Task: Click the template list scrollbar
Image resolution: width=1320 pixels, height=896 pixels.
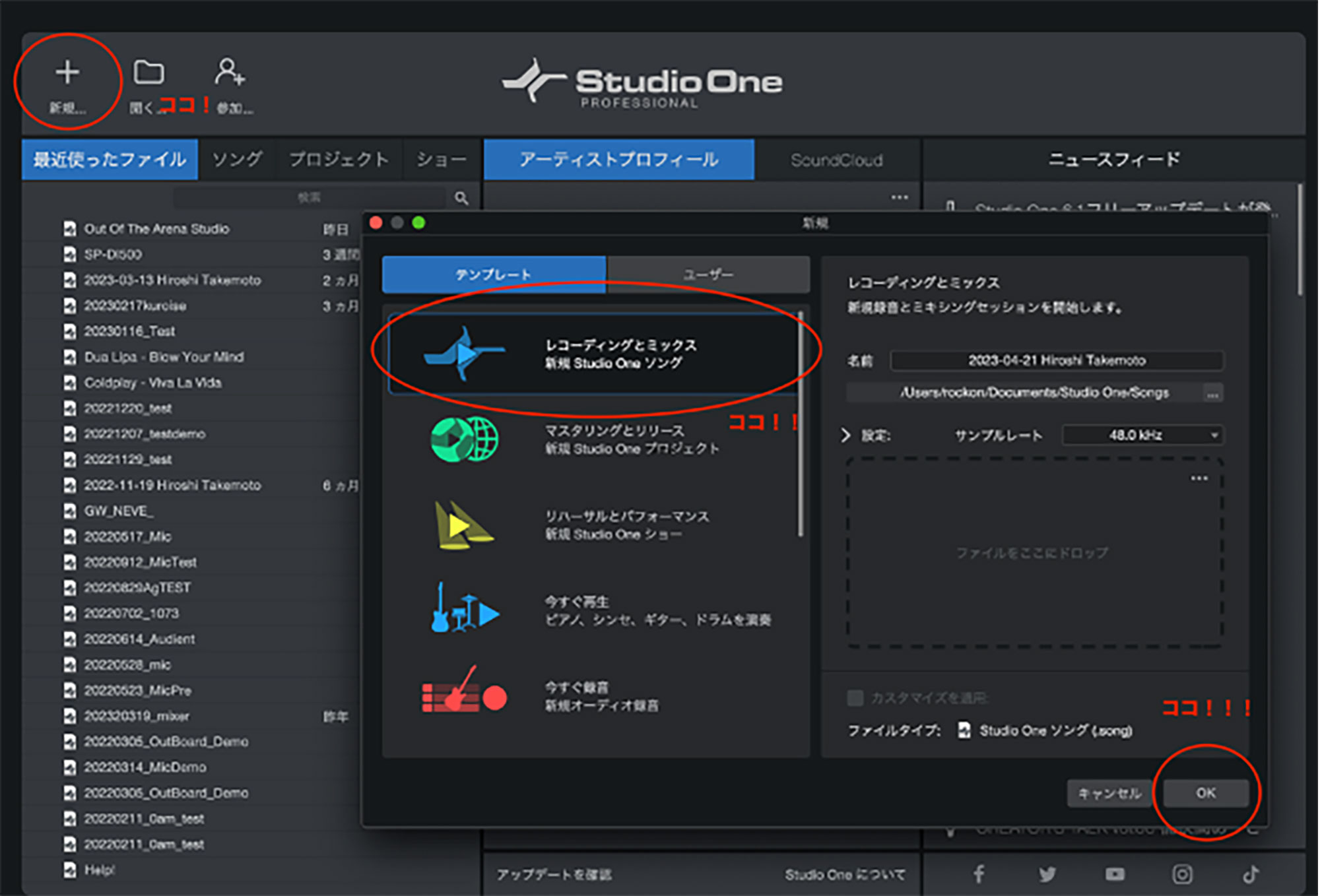Action: tap(801, 424)
